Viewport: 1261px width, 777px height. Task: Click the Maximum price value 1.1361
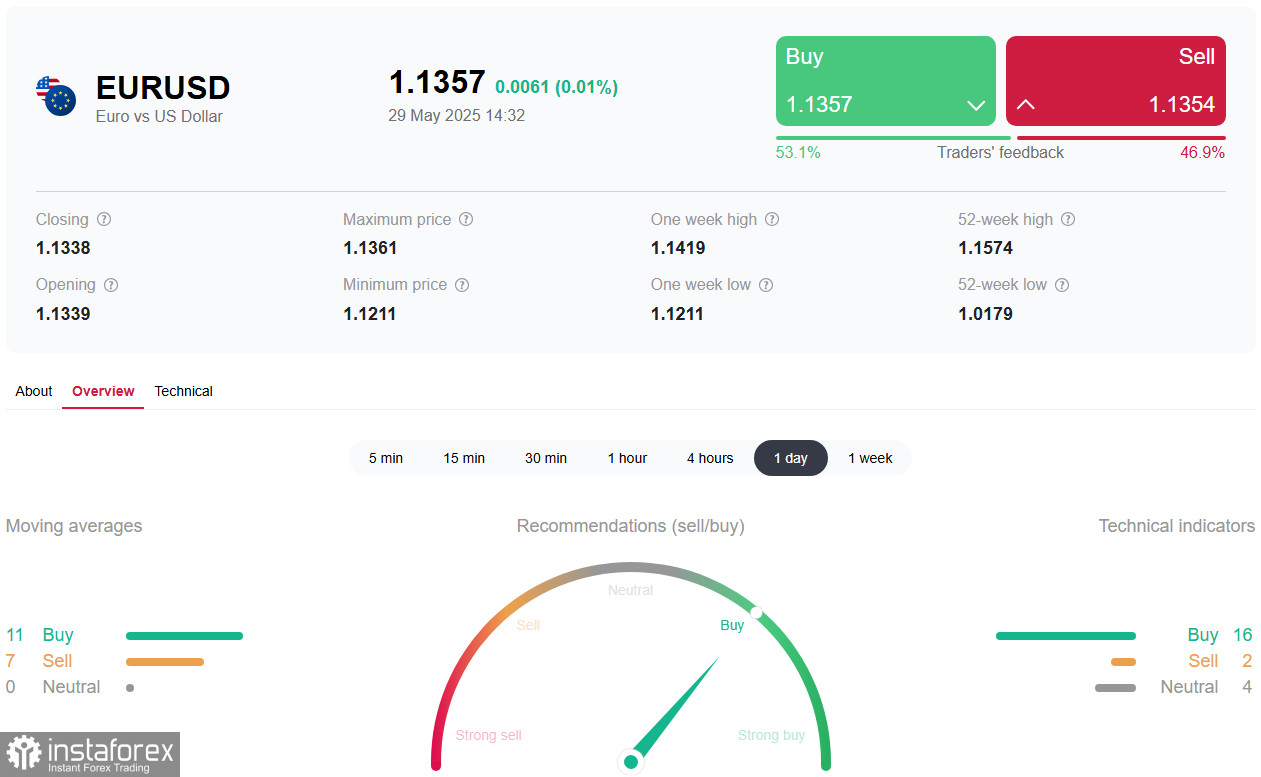pos(370,248)
